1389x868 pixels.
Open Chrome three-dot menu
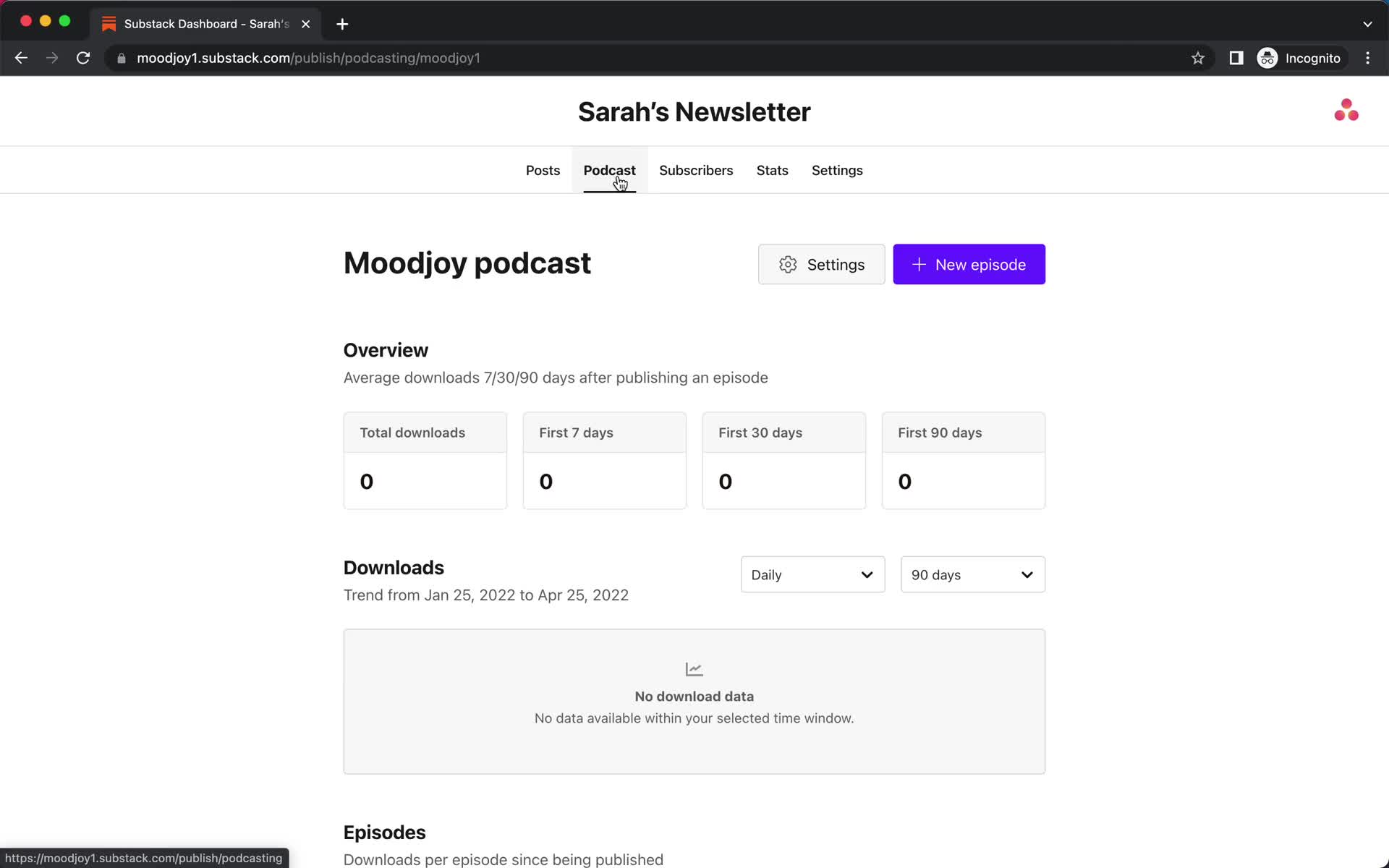[1367, 58]
